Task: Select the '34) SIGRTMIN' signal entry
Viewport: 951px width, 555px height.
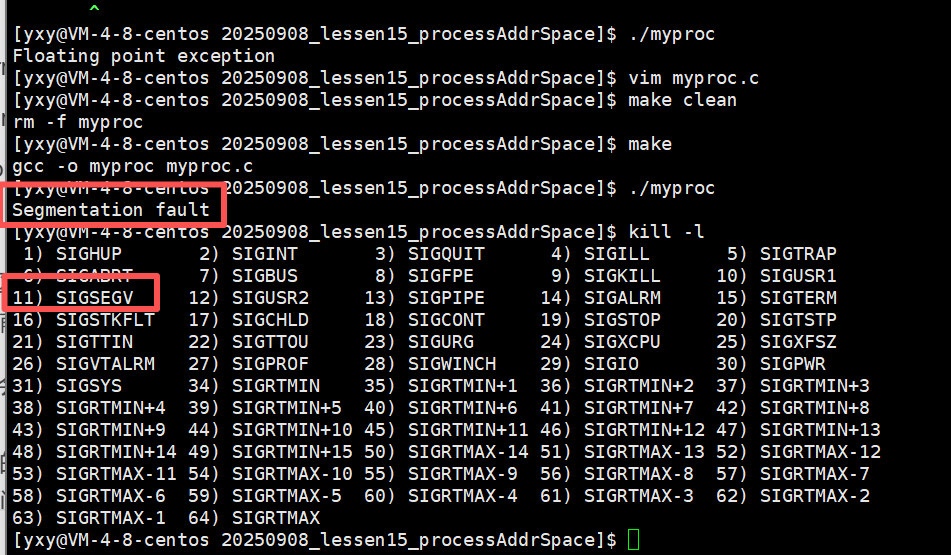Action: 254,386
